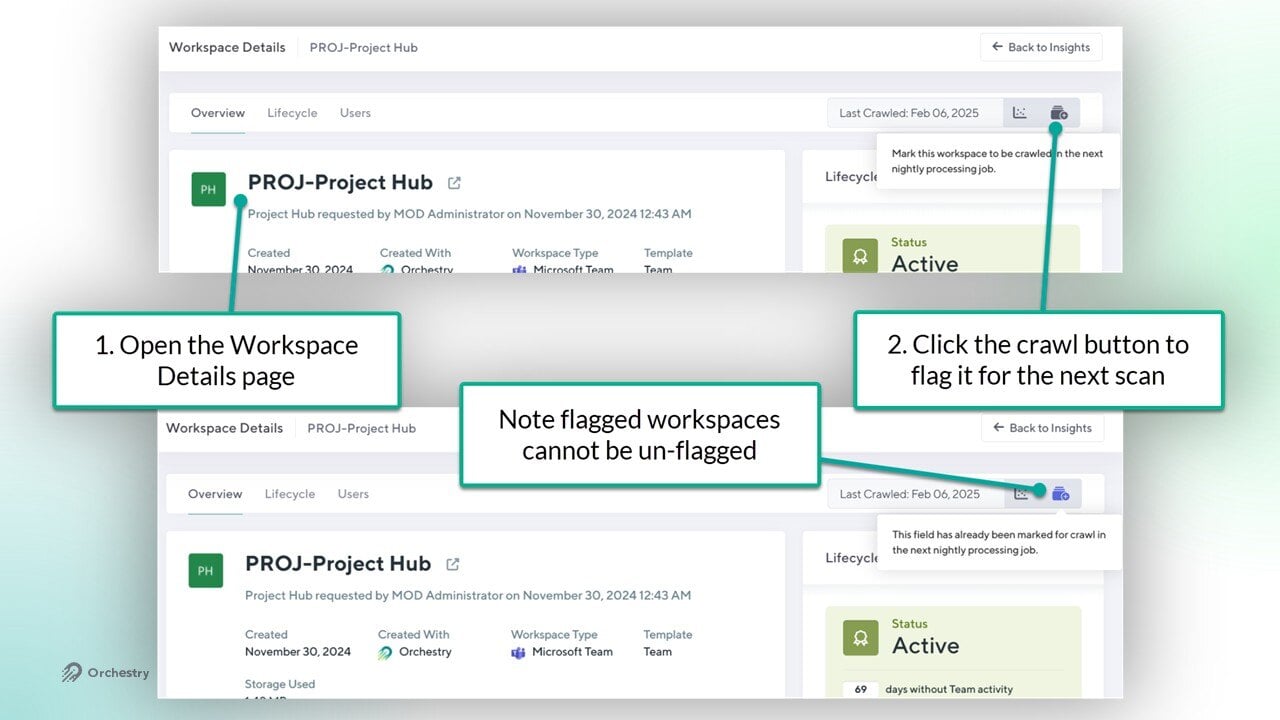Image resolution: width=1280 pixels, height=720 pixels.
Task: Click the 'Microsoft Team' workspace type value
Action: point(572,652)
